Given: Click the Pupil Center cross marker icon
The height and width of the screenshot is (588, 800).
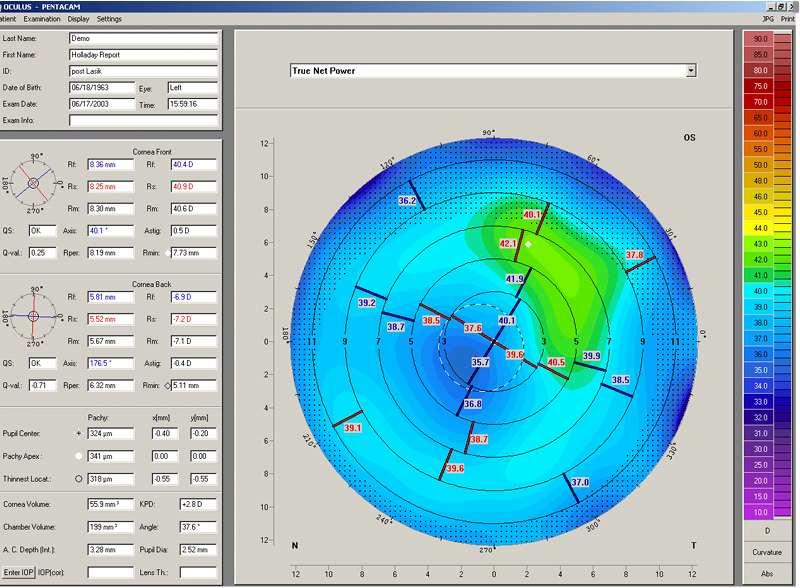Looking at the screenshot, I should click(x=79, y=433).
